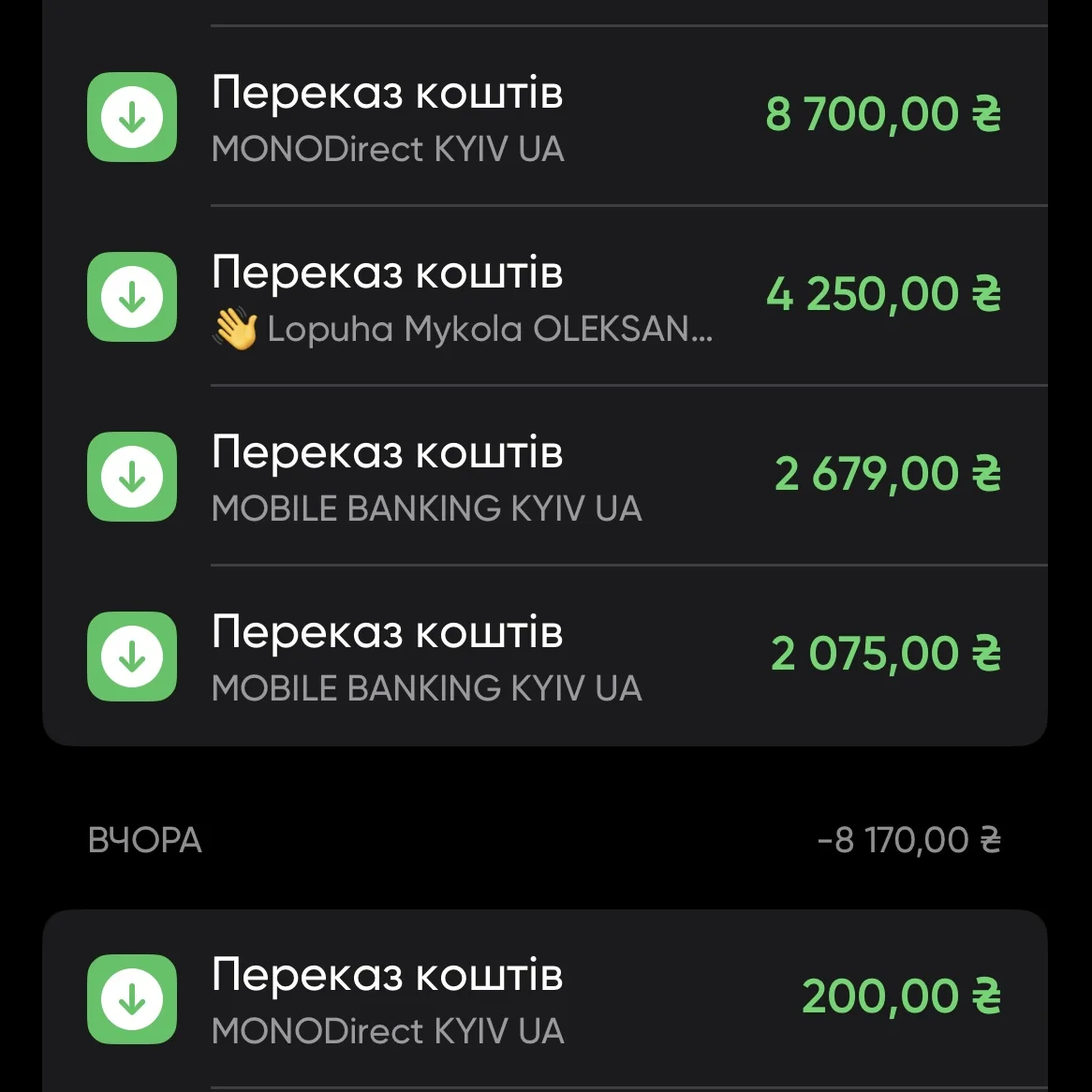Viewport: 1092px width, 1092px height.
Task: Tap the green incoming icon for the 200,00 ₴ transfer
Action: (x=132, y=999)
